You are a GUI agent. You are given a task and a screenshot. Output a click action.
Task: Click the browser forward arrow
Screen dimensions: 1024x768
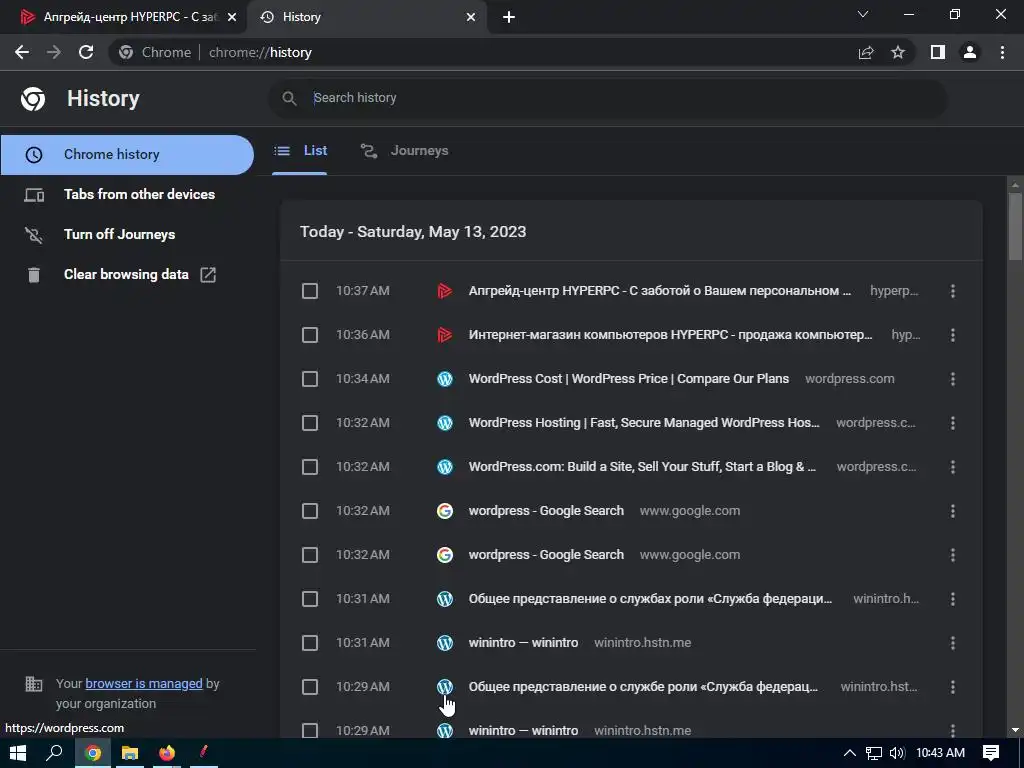54,52
